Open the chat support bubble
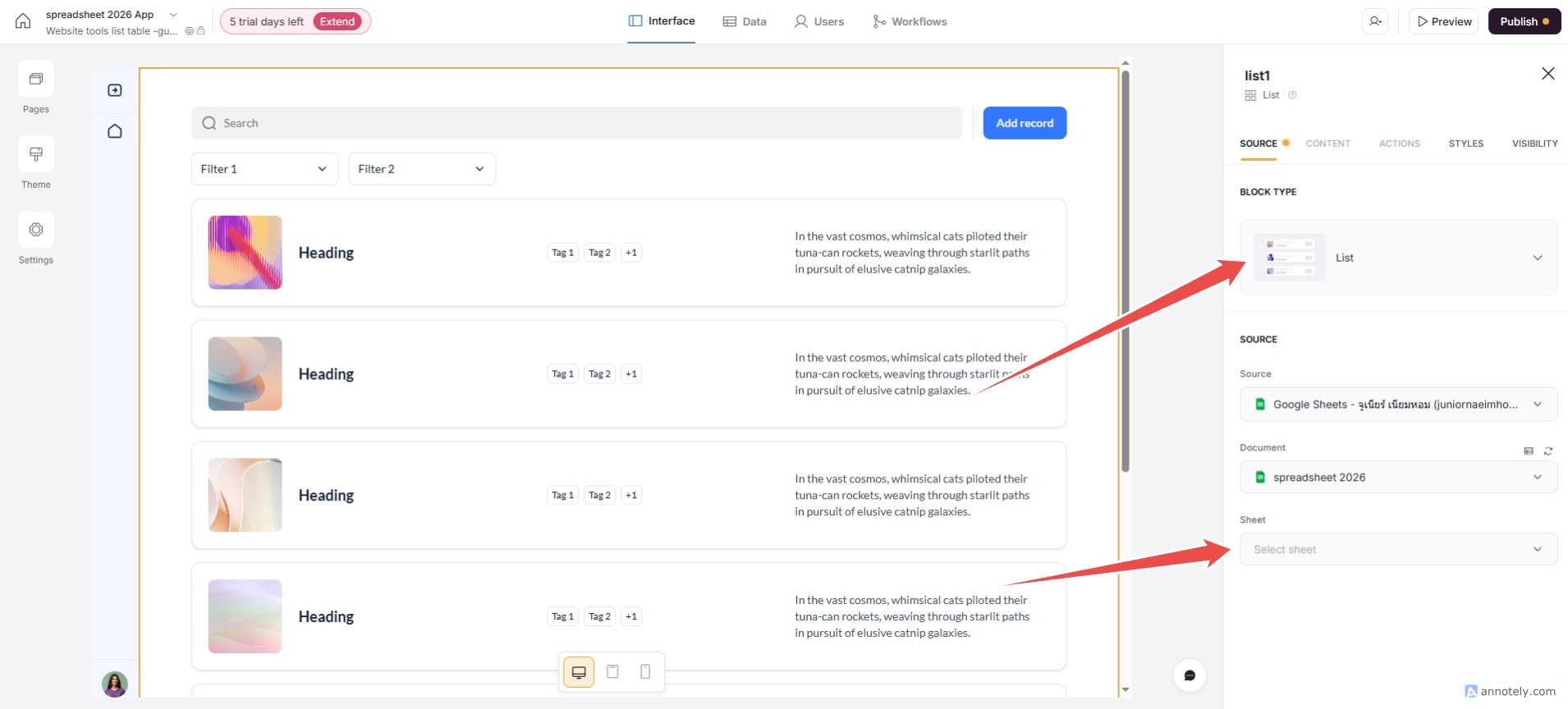The height and width of the screenshot is (709, 1568). pyautogui.click(x=1190, y=675)
